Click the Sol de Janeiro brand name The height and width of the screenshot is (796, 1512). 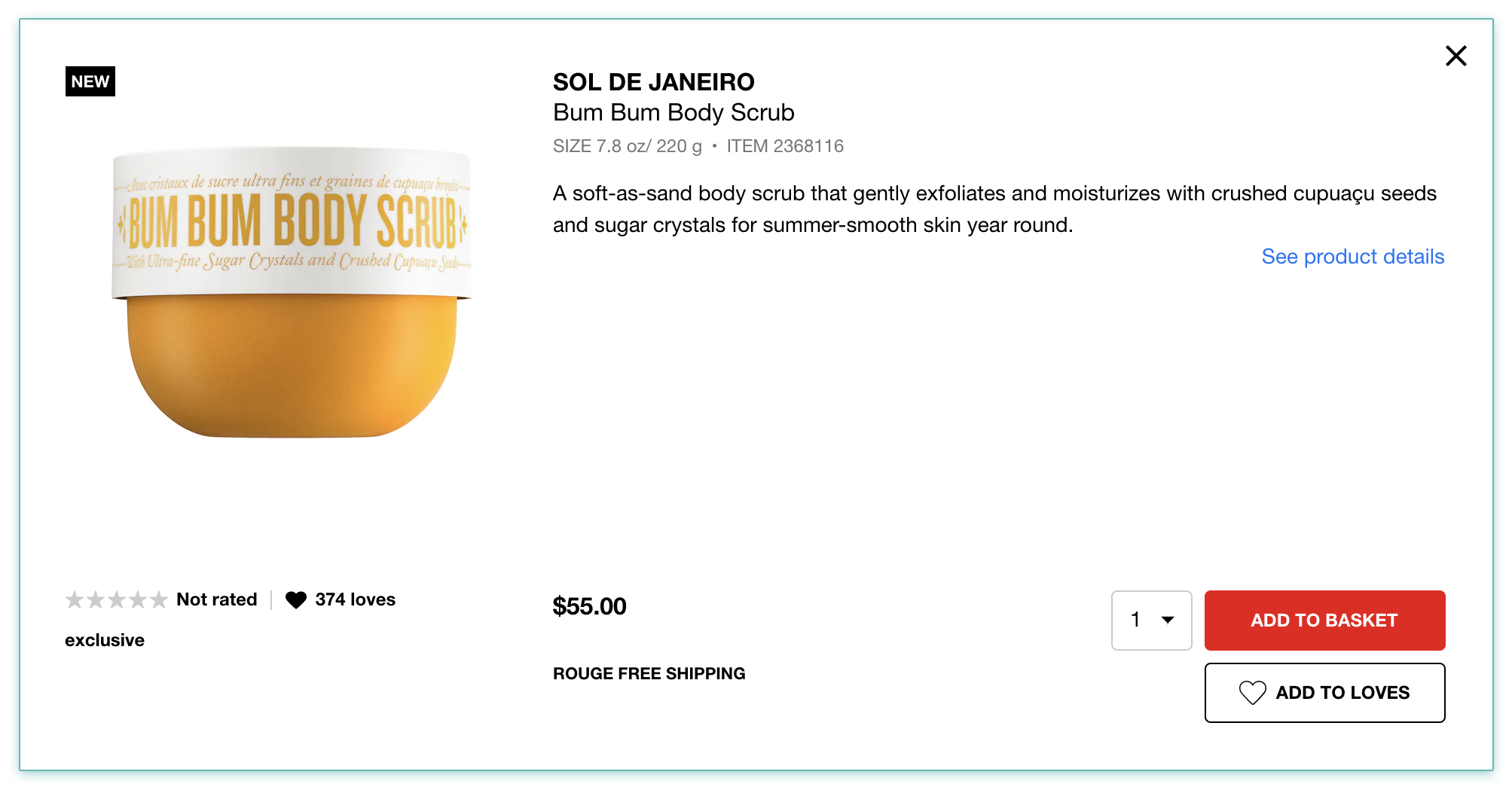pos(653,82)
